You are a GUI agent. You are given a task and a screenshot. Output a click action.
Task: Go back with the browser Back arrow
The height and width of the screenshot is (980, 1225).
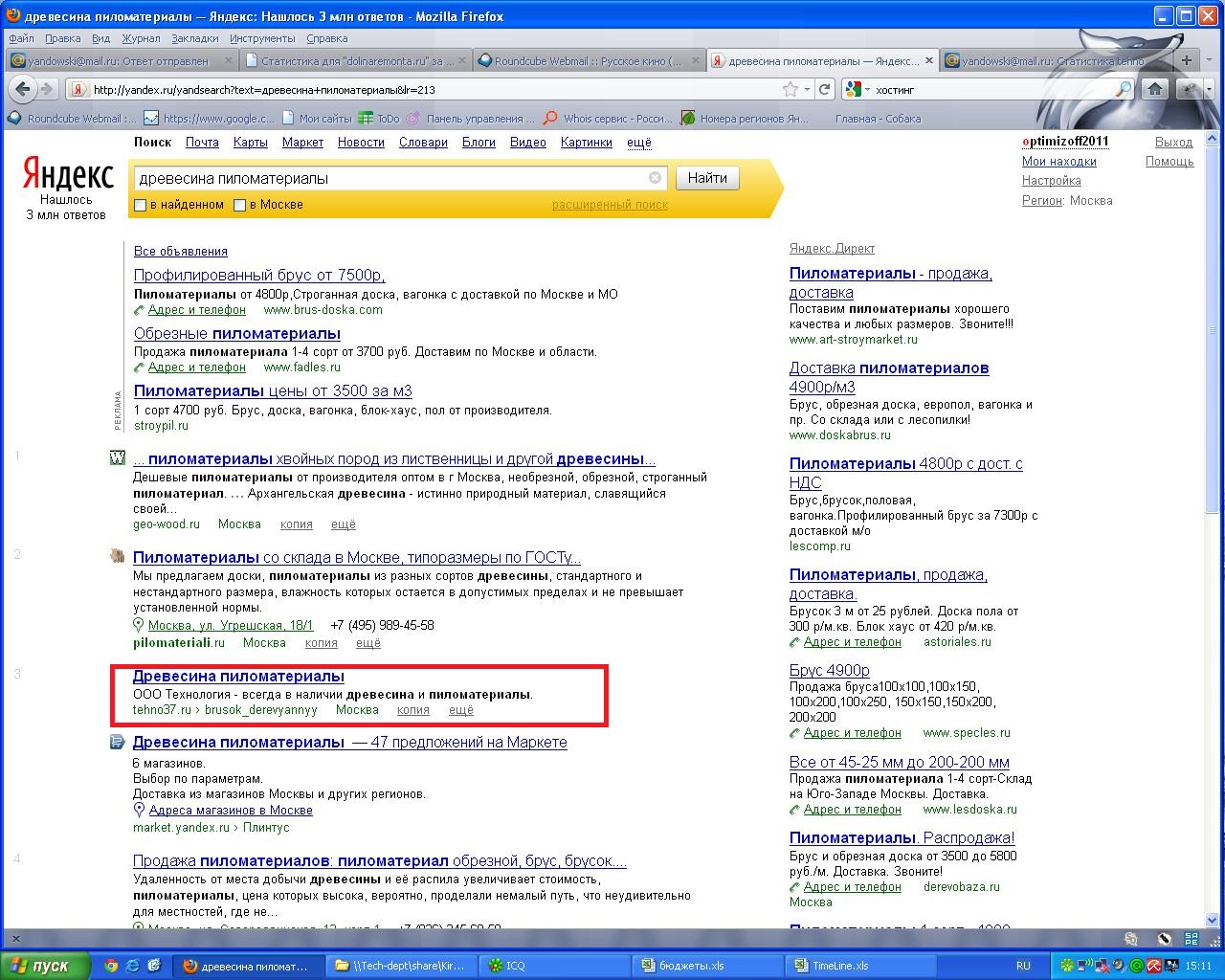click(23, 89)
